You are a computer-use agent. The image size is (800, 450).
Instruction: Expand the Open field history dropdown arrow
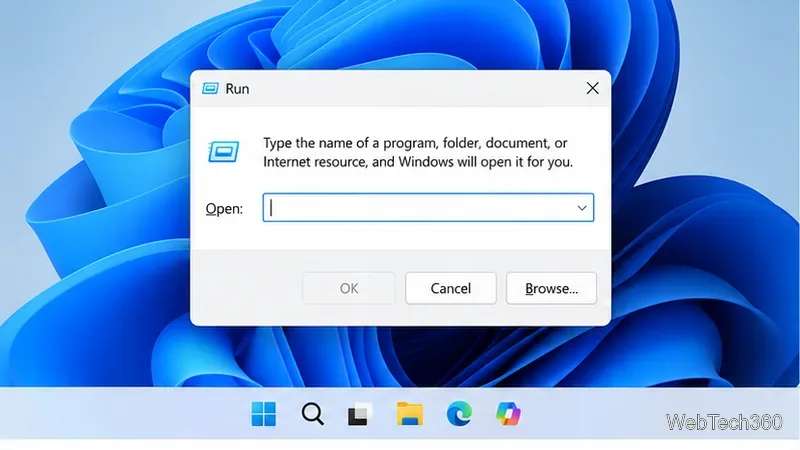coord(582,208)
